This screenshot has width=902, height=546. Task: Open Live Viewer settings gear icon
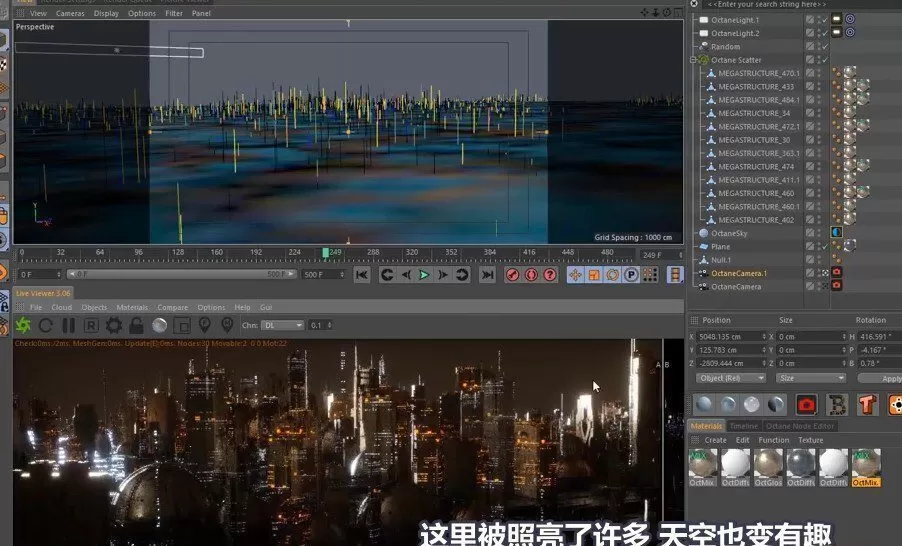[x=113, y=326]
